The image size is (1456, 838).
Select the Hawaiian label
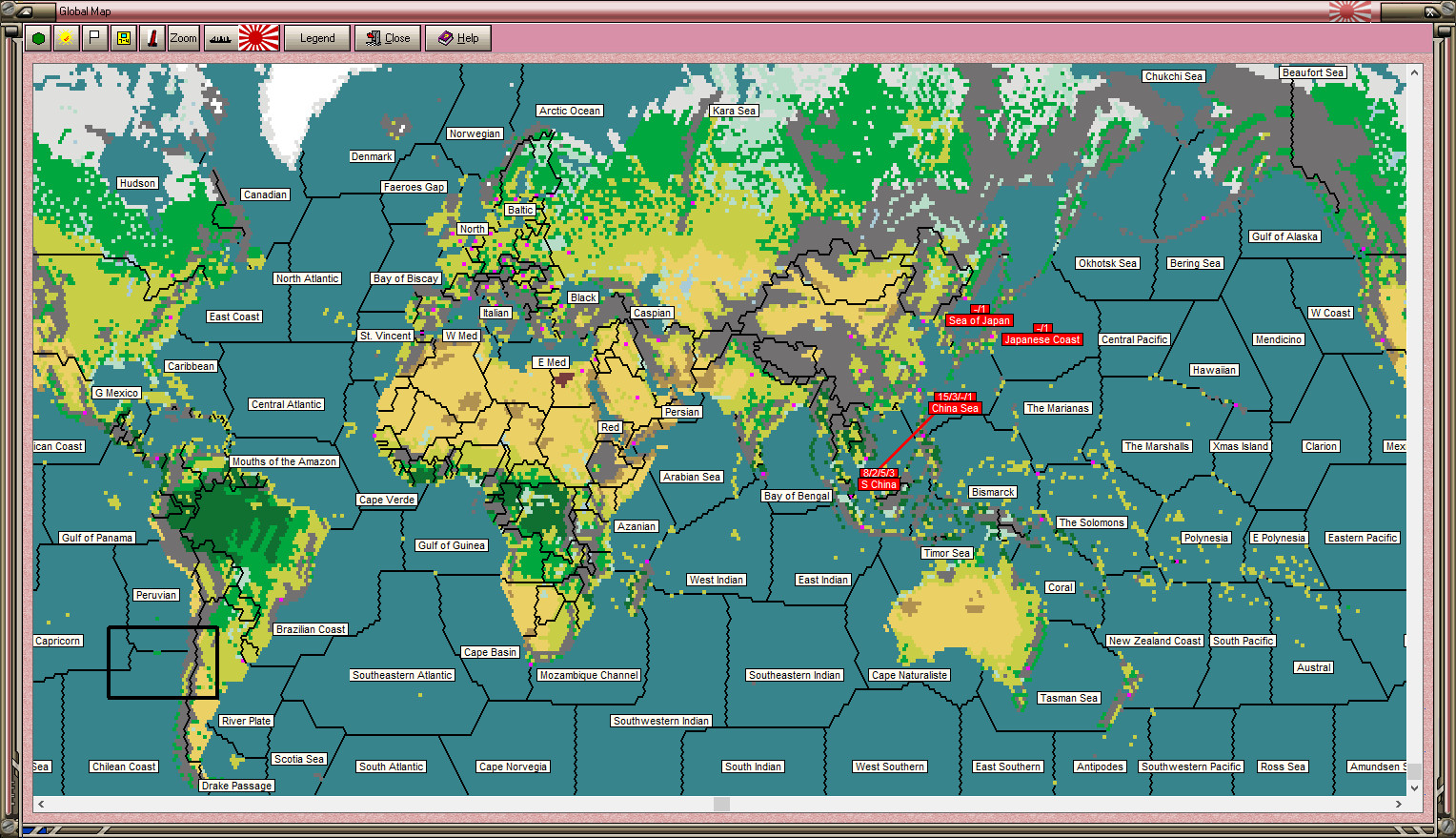1214,370
